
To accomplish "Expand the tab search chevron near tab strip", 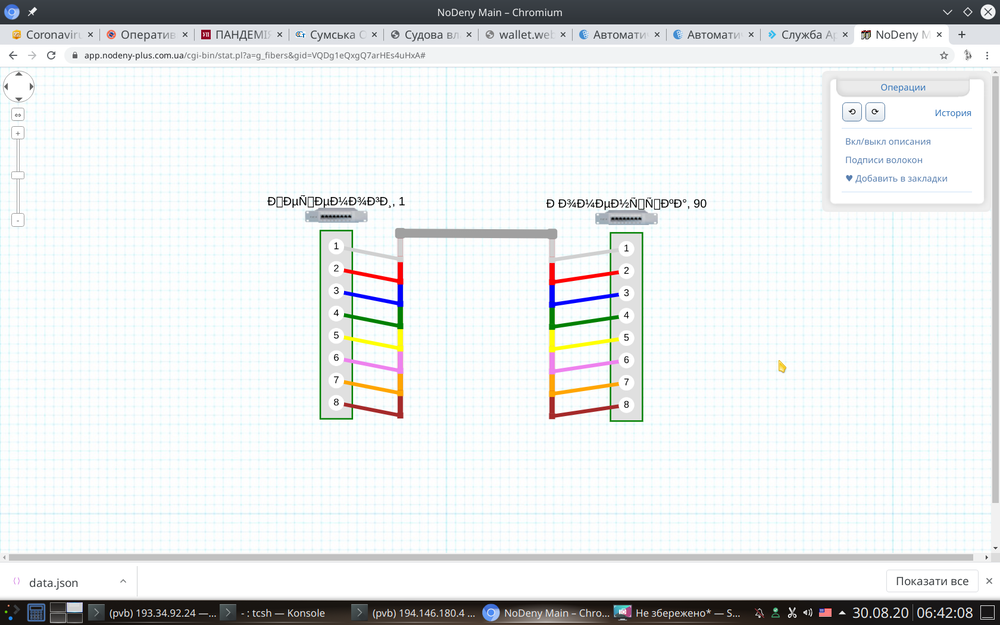I will click(x=947, y=13).
